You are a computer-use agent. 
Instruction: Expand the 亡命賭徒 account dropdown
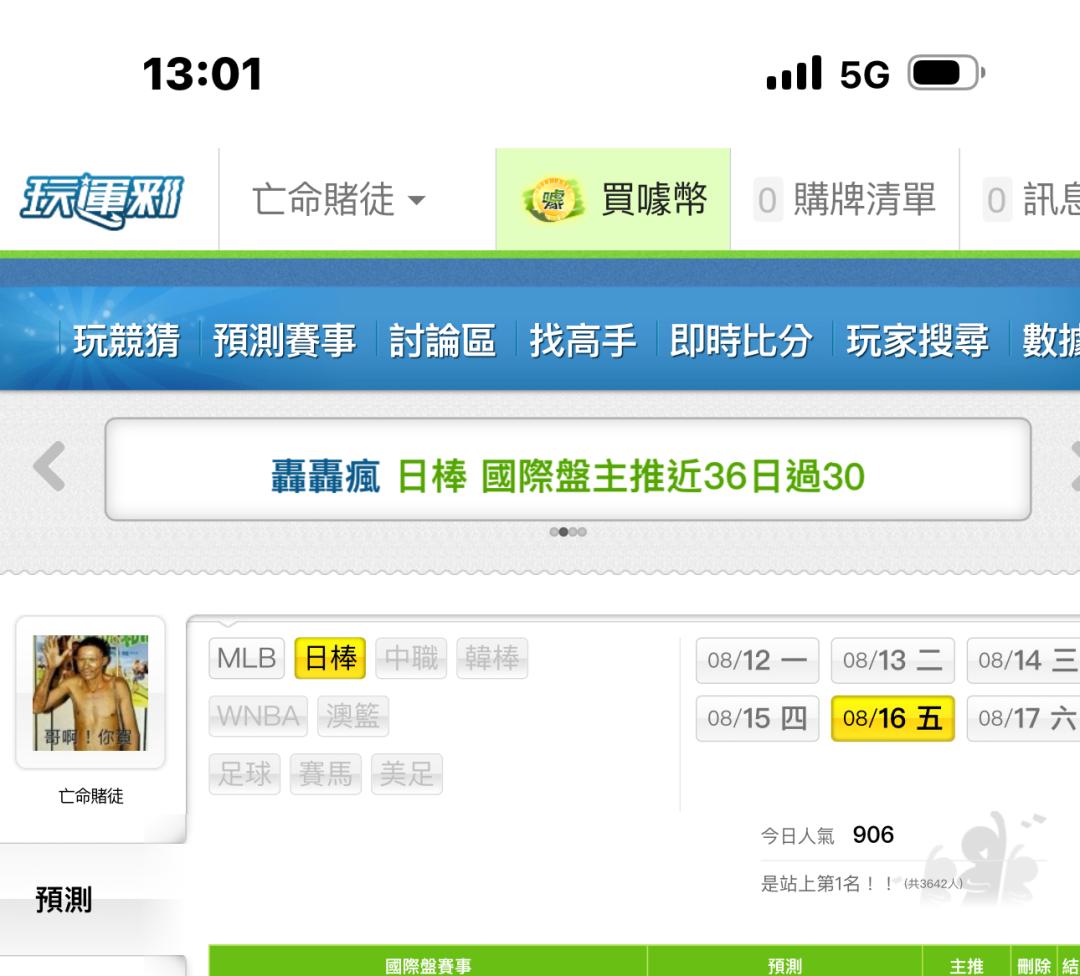pyautogui.click(x=339, y=200)
